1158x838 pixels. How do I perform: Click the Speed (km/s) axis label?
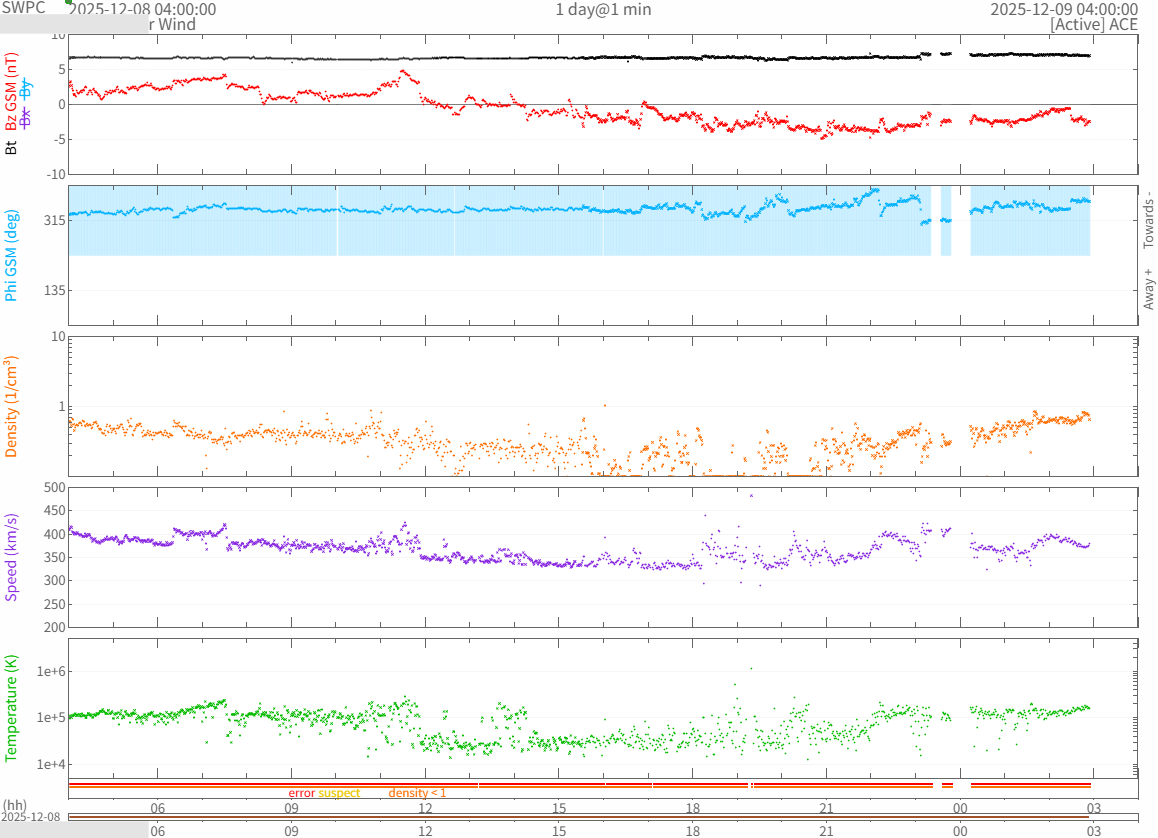click(x=11, y=557)
